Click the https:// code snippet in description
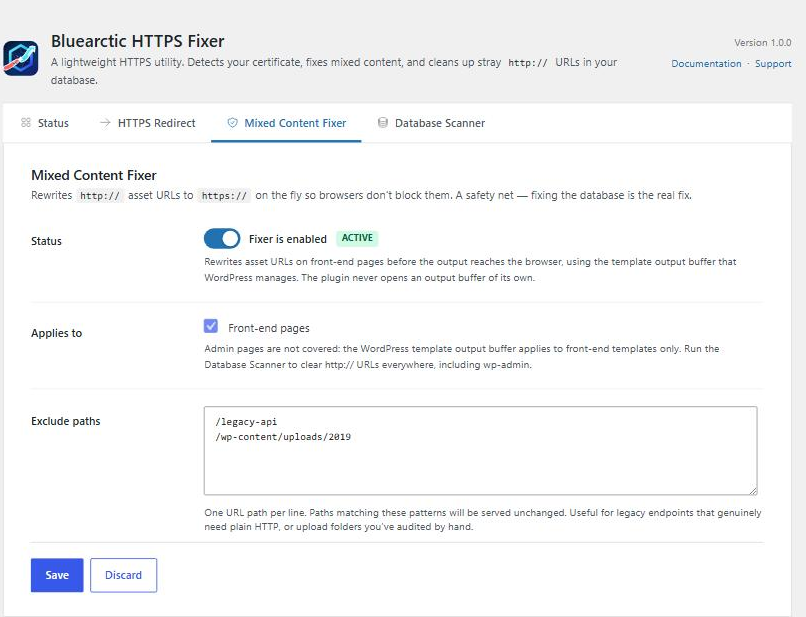 point(224,196)
